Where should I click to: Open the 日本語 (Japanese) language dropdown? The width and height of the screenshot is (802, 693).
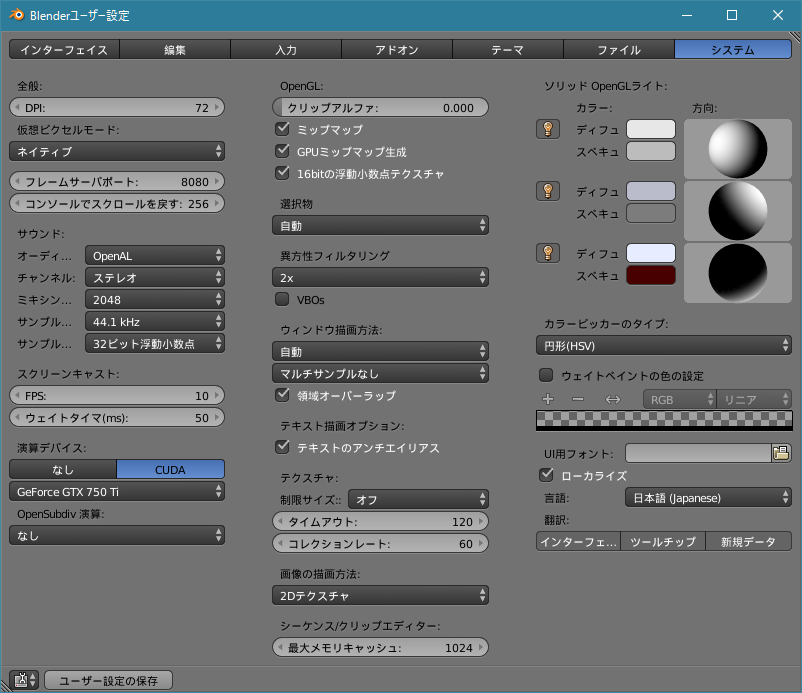(708, 497)
